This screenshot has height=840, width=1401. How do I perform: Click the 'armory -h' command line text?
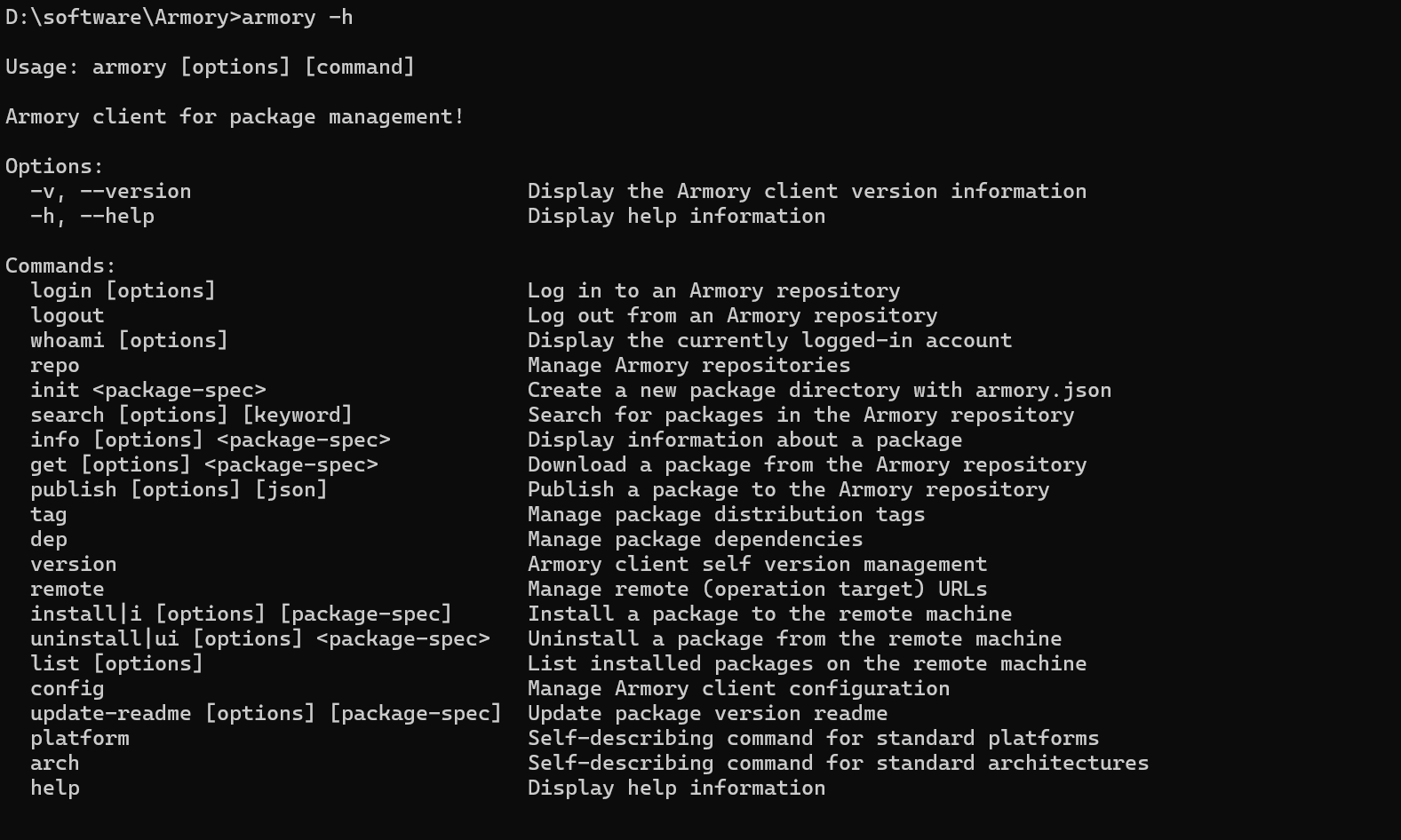click(x=297, y=18)
